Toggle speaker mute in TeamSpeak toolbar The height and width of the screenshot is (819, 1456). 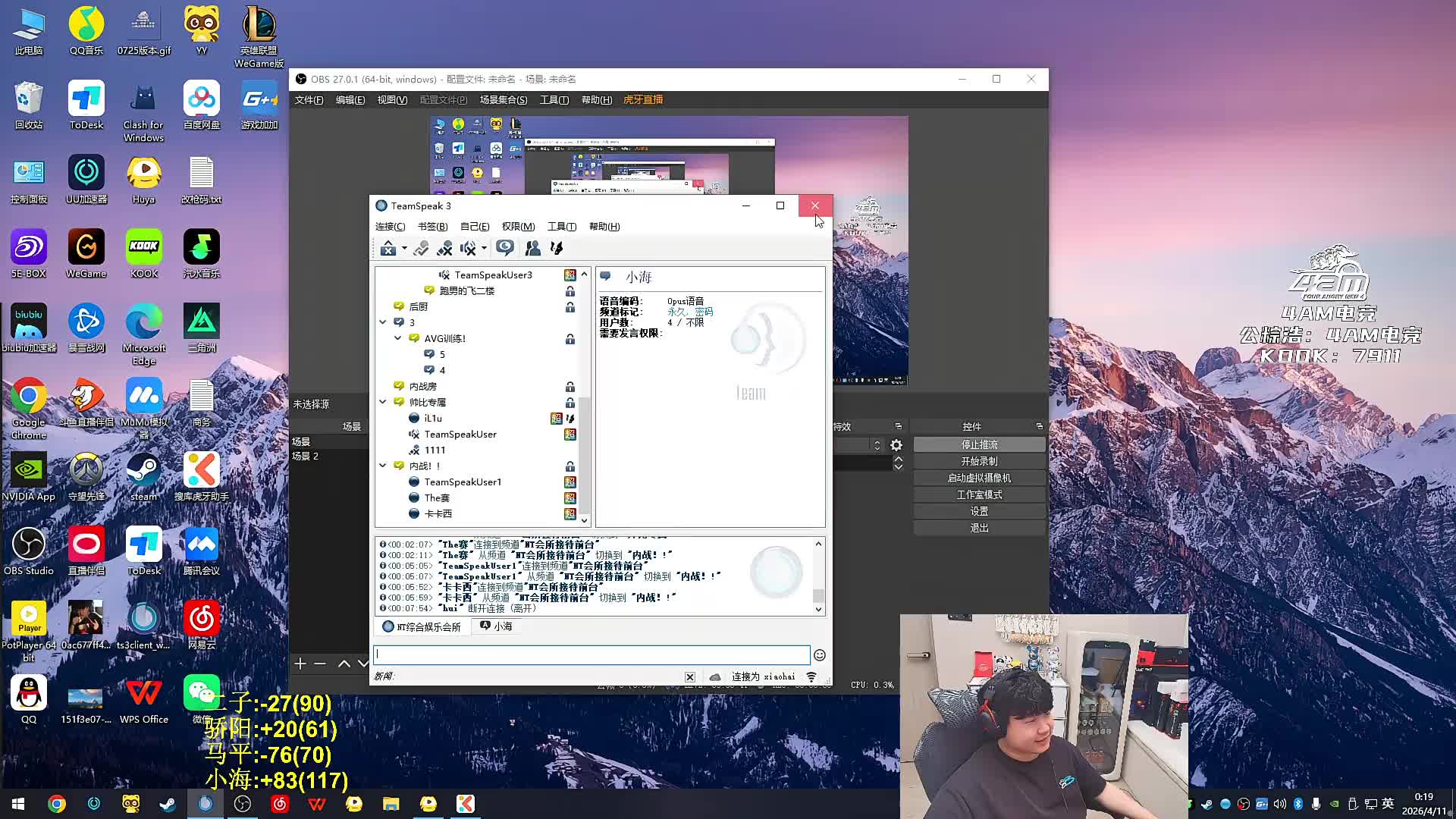click(468, 248)
